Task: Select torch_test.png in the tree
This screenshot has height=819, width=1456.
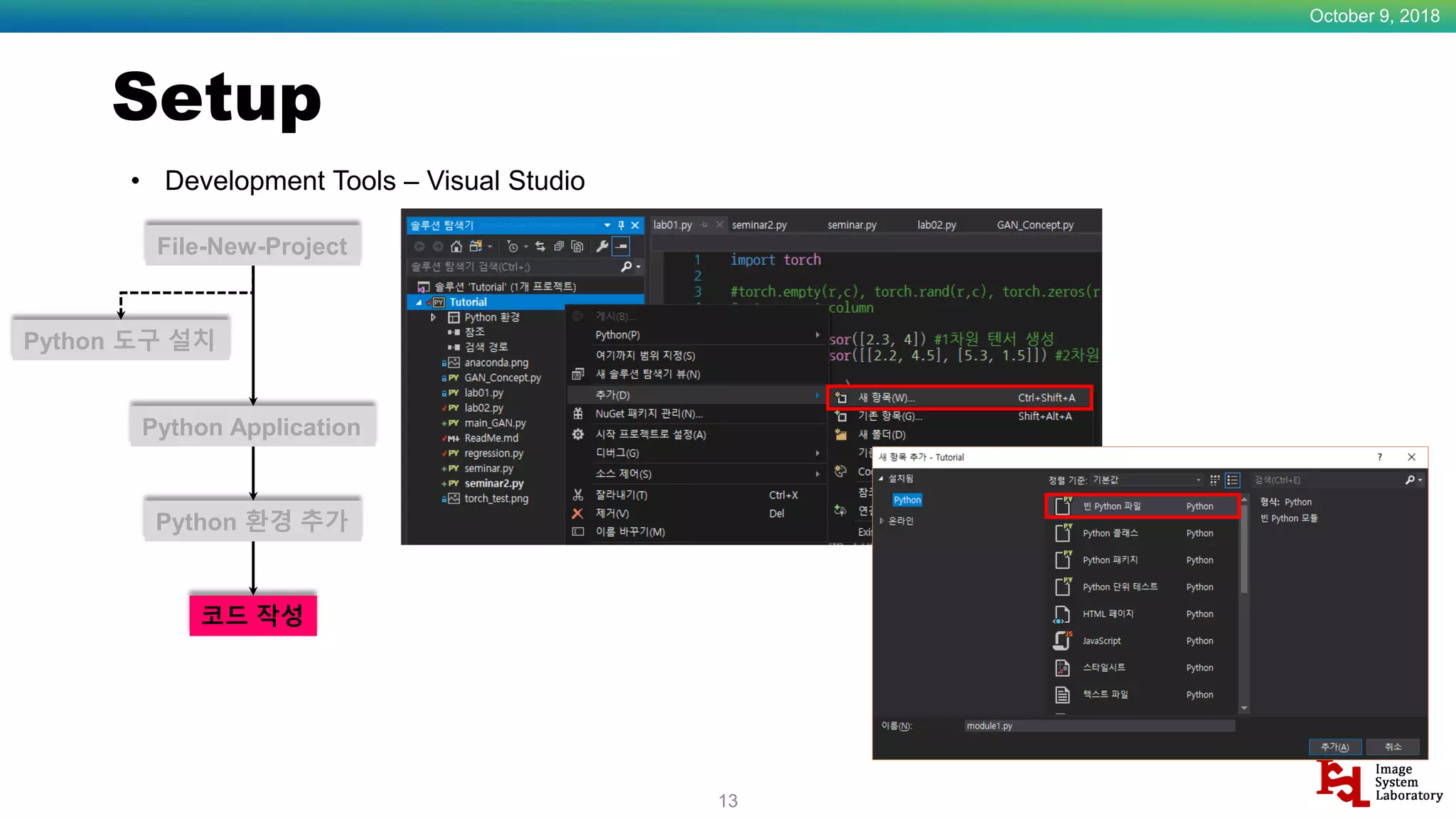Action: point(496,498)
